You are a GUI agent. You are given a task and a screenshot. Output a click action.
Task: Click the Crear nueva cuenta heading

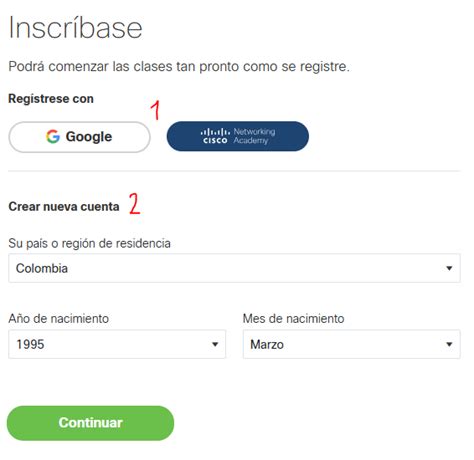(64, 207)
